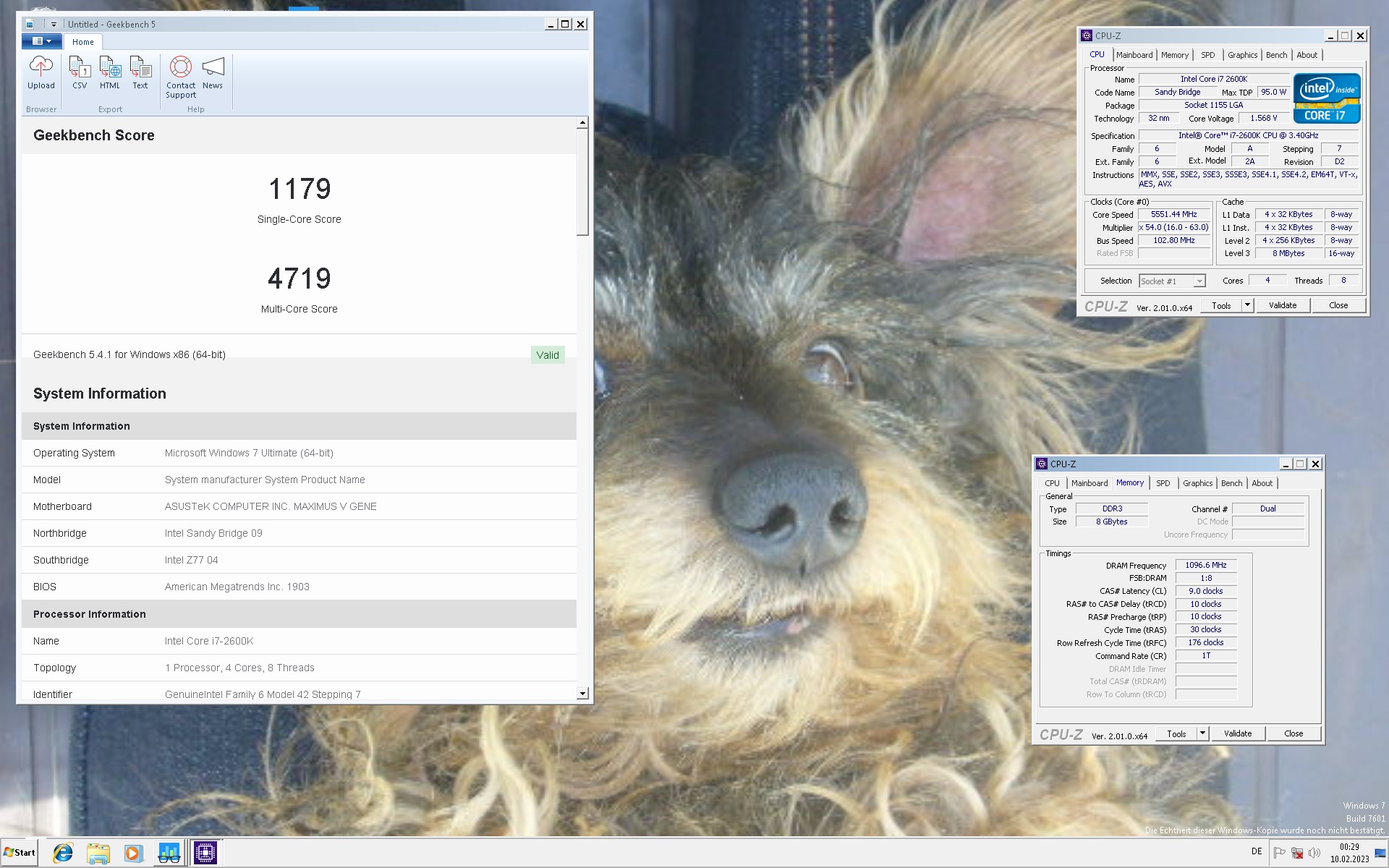1389x868 pixels.
Task: Open About tab in top CPU-Z window
Action: (1307, 55)
